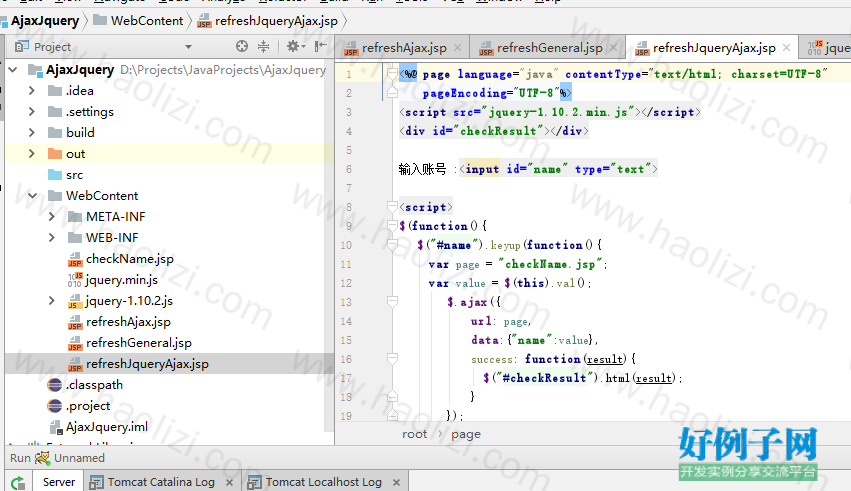The width and height of the screenshot is (851, 491).
Task: Open the Tomcat Localhost Log tab
Action: coord(323,482)
